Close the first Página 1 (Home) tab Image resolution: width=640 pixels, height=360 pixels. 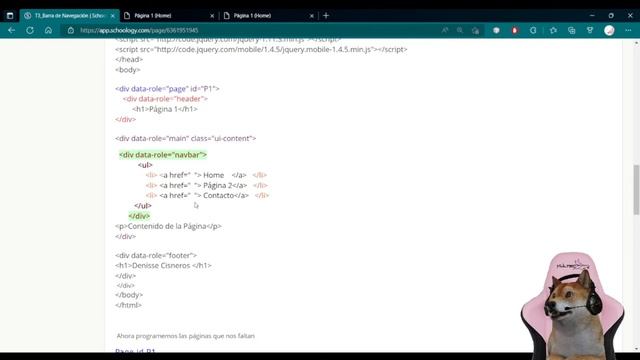212,16
